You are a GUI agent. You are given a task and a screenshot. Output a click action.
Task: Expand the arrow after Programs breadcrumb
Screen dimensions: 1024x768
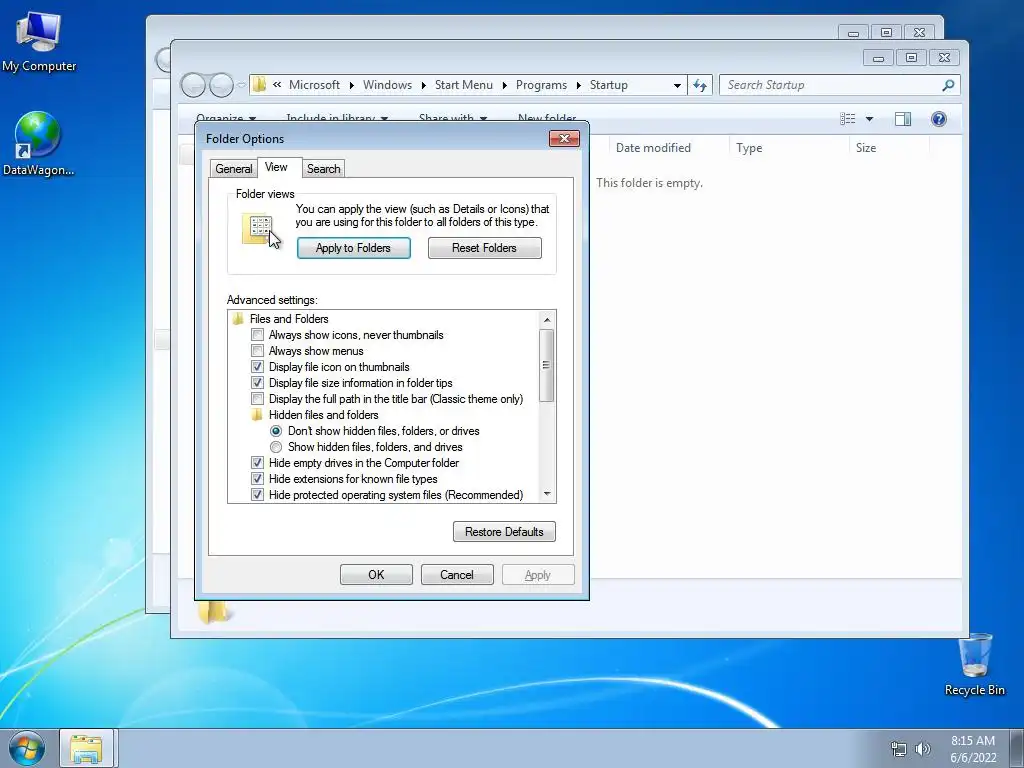point(579,86)
